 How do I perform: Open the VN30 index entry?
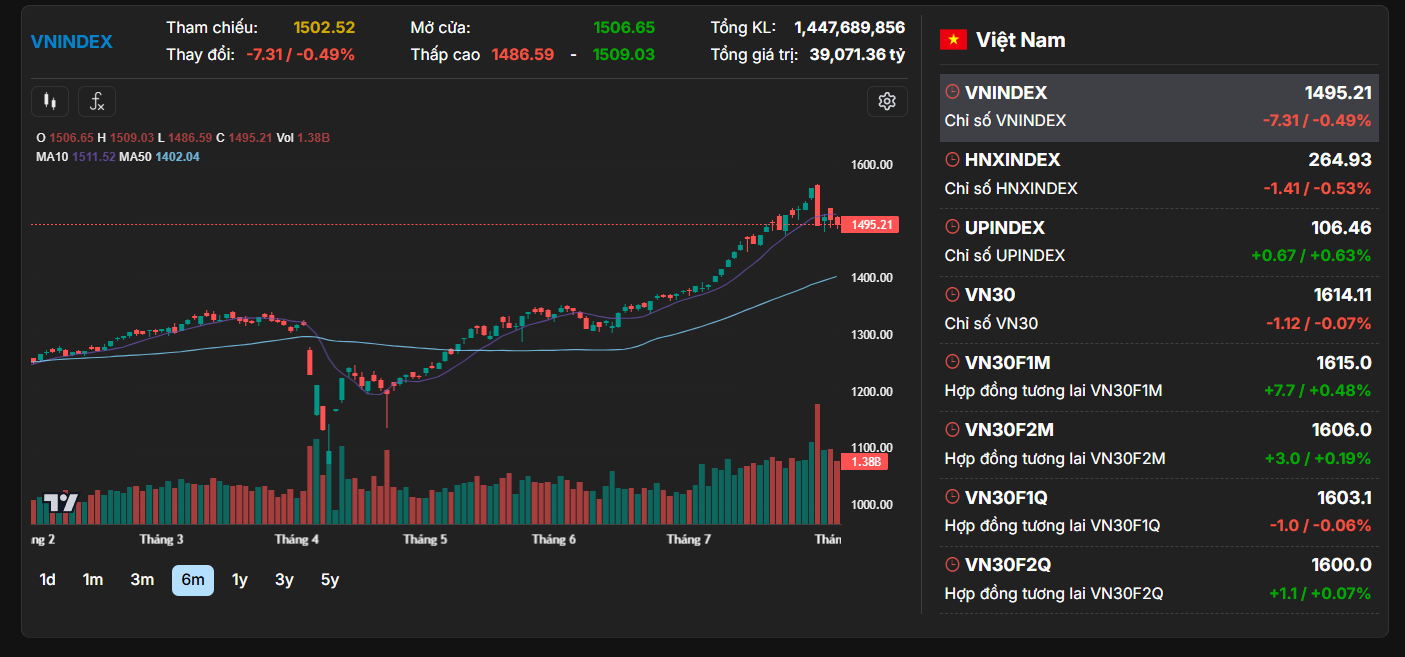(x=1159, y=309)
